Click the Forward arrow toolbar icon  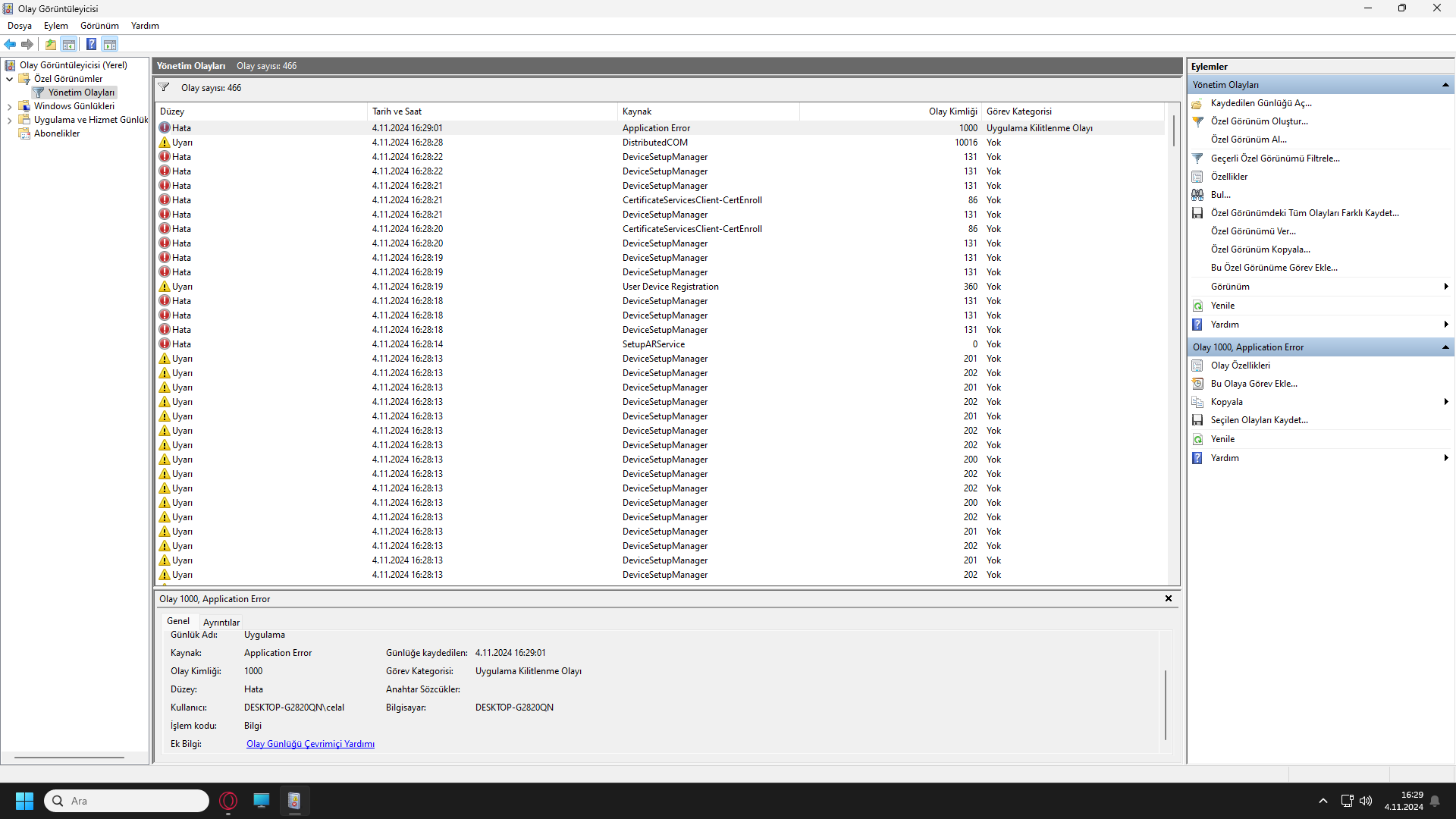point(27,44)
